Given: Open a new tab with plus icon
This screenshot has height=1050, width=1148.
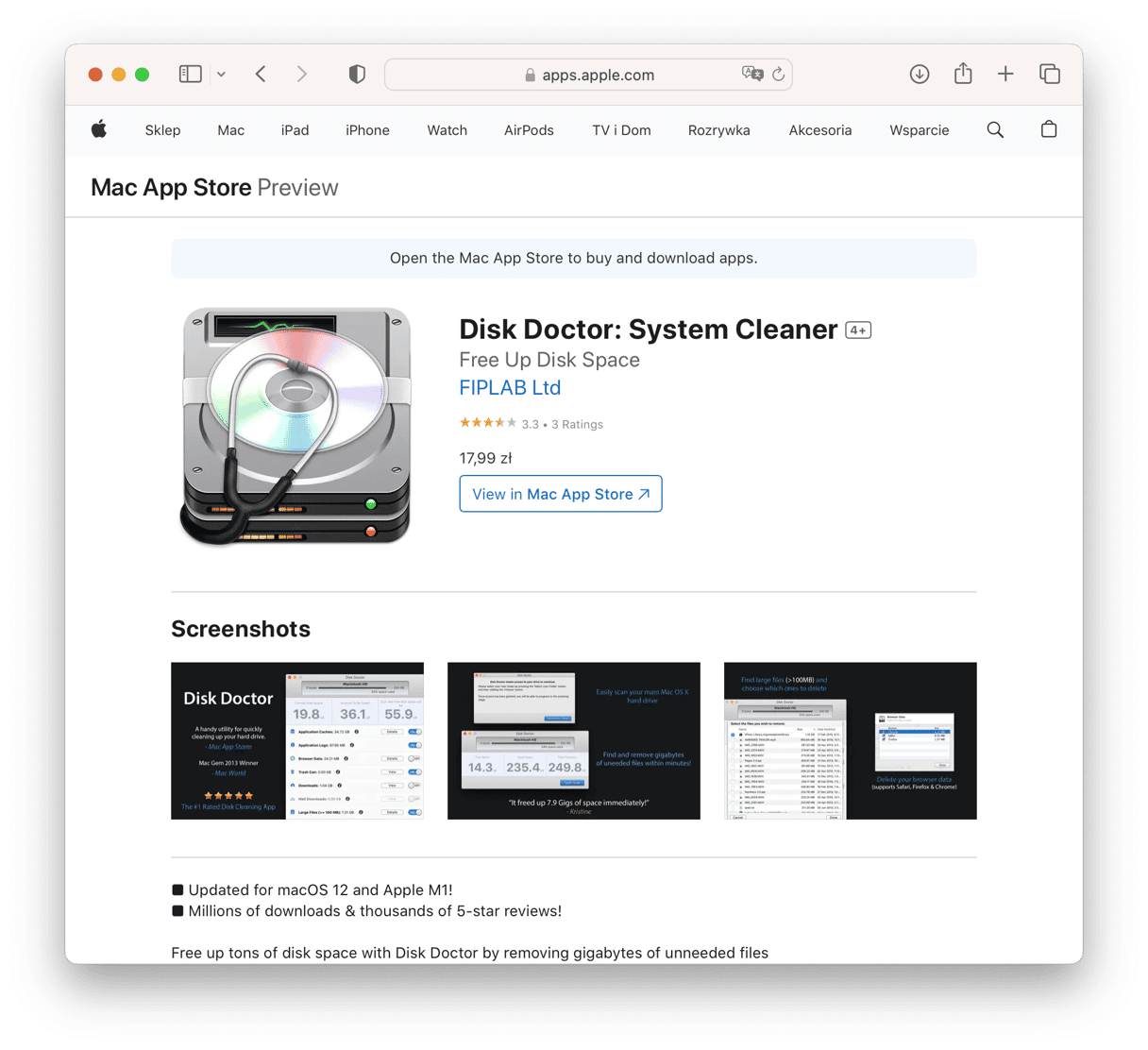Looking at the screenshot, I should click(1005, 74).
